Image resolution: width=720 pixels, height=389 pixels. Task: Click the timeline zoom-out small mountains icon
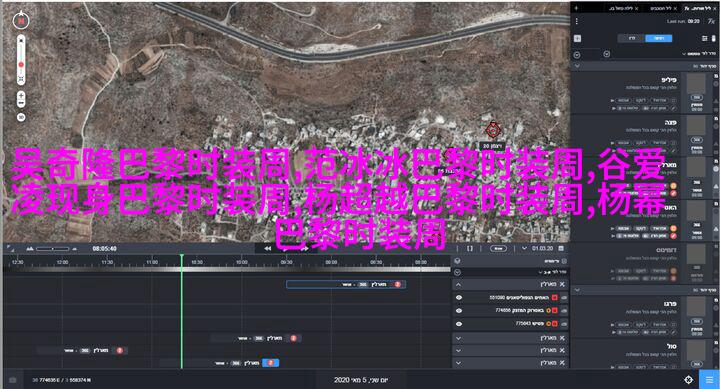pyautogui.click(x=30, y=248)
